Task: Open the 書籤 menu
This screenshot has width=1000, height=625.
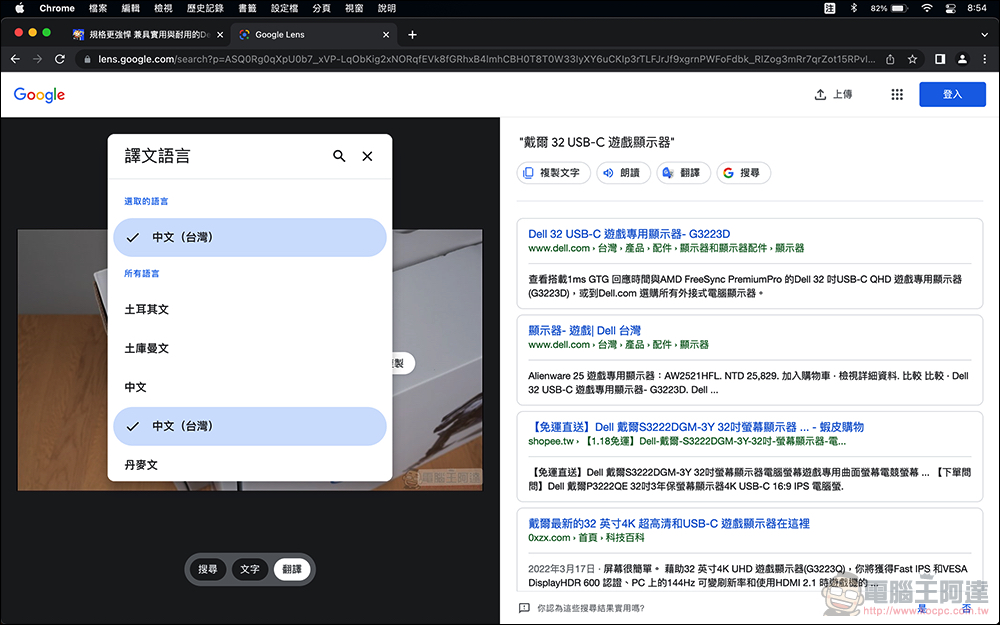Action: tap(247, 8)
